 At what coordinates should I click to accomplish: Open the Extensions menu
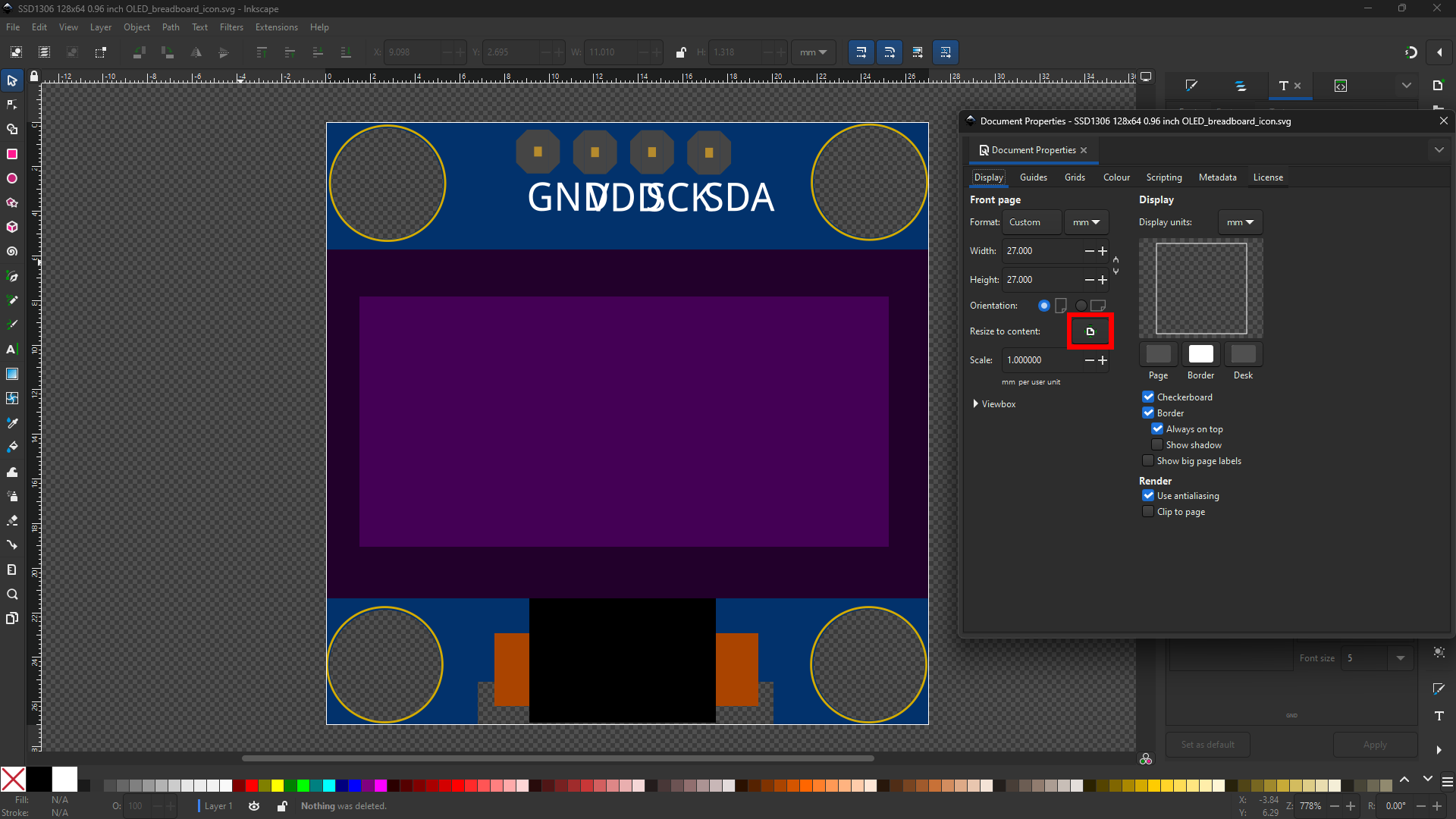[276, 27]
